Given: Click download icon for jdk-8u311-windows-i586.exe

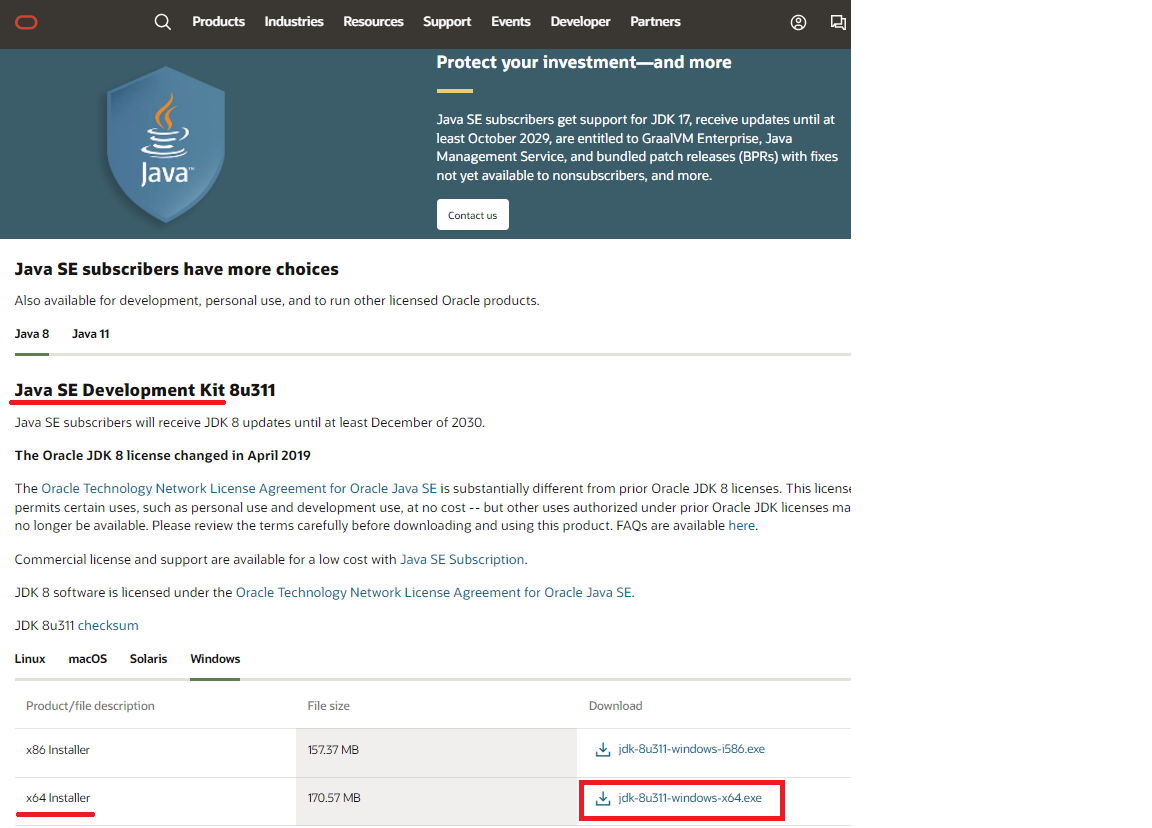Looking at the screenshot, I should tap(602, 749).
